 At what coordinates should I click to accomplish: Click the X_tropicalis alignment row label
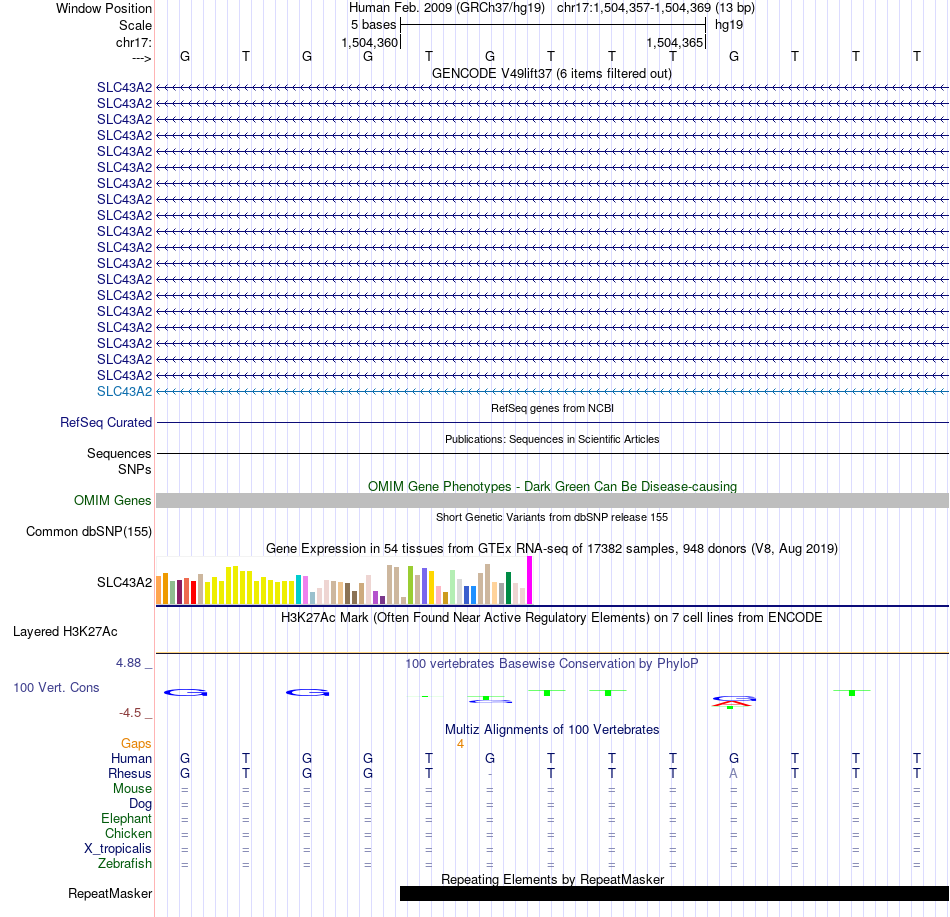(118, 849)
